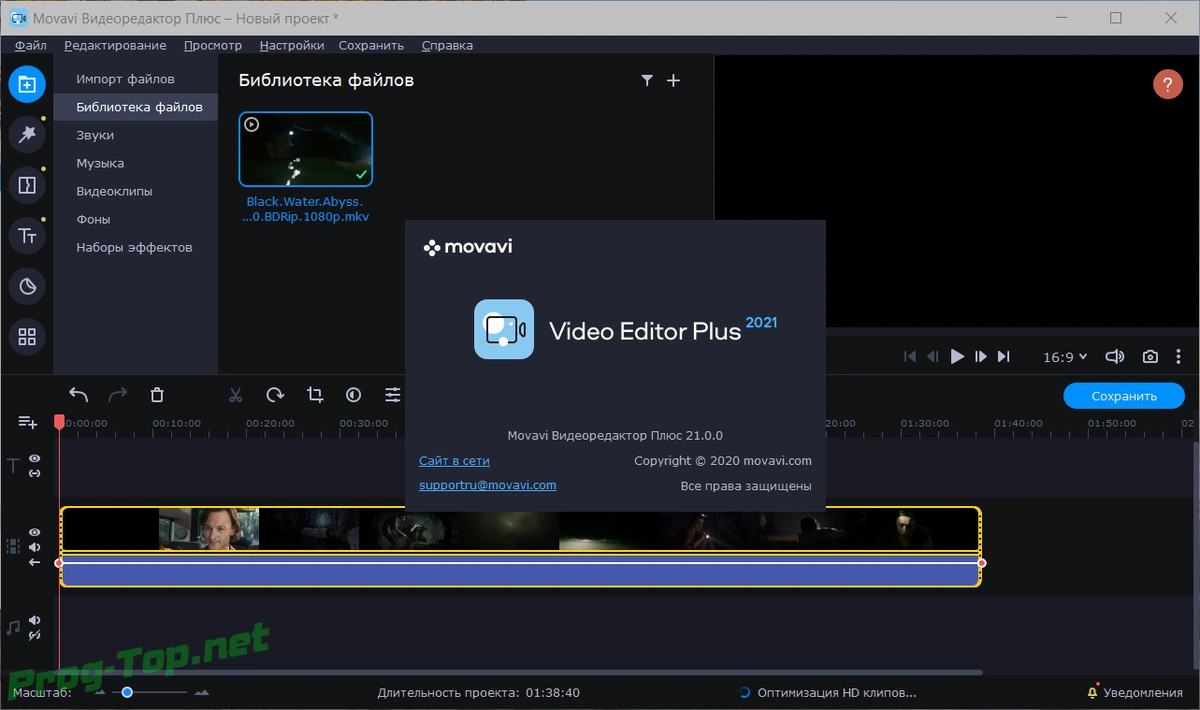Open the Сохранить menu in menu bar

point(371,45)
